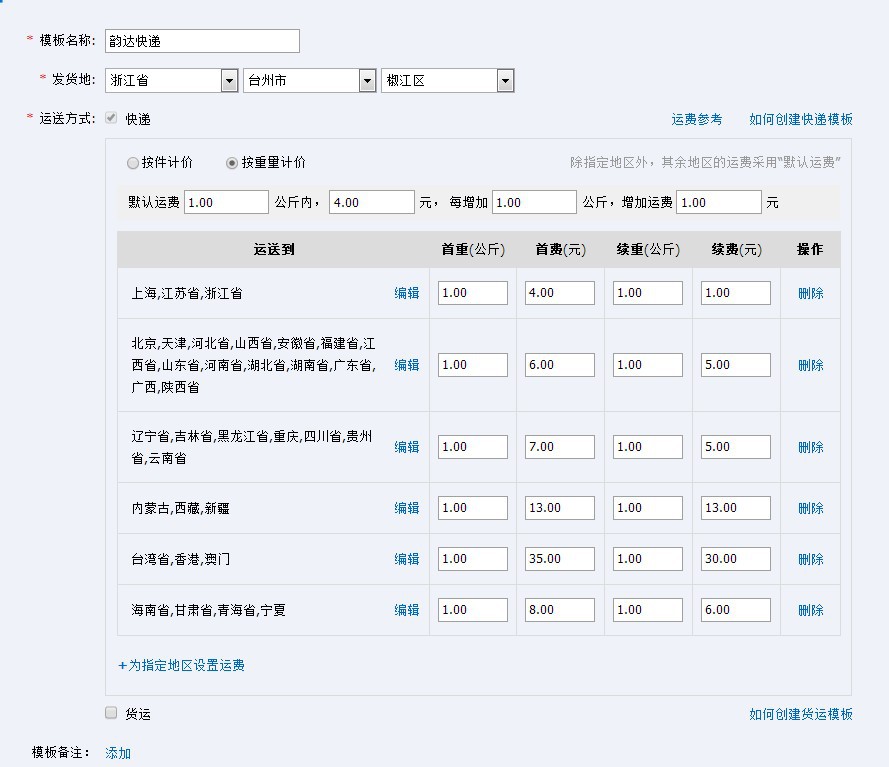Delete the 上海,江苏省,浙江省 shipping row

[811, 293]
